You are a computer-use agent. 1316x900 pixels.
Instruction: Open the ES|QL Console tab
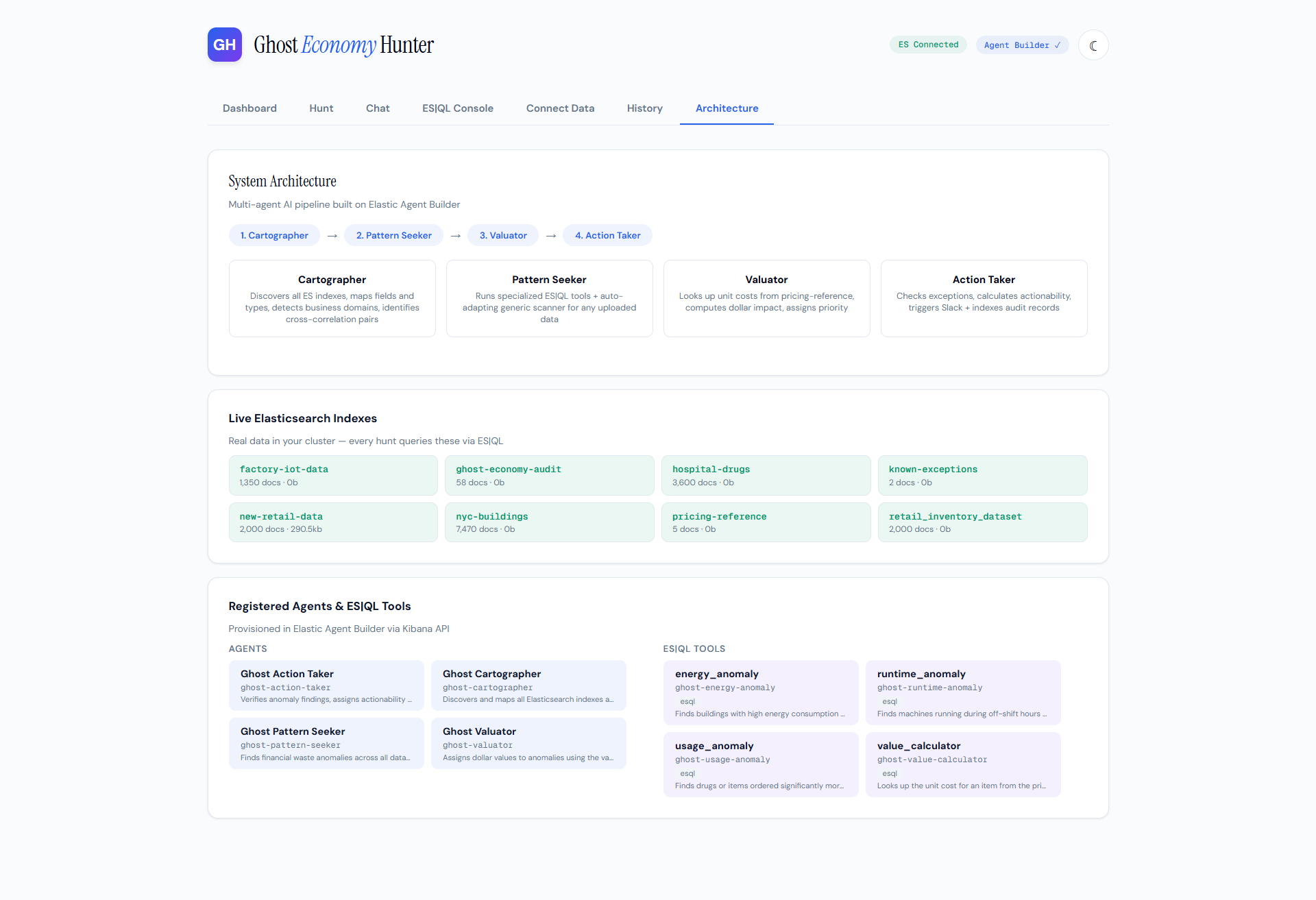point(457,108)
